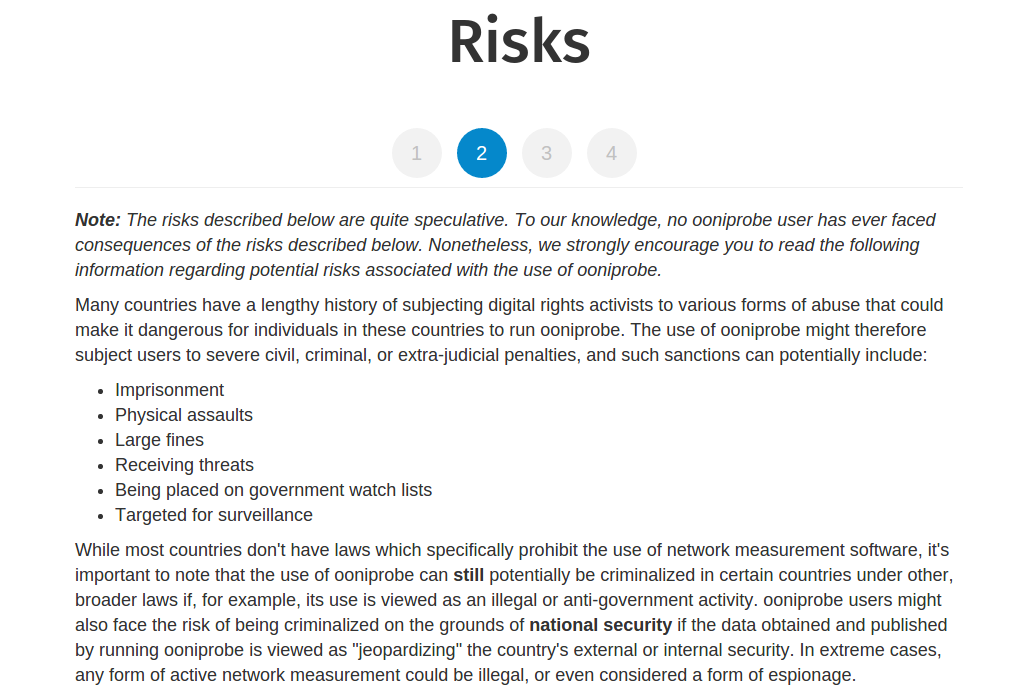Click the "Imprisonment" list item
The image size is (1033, 694).
coord(169,390)
